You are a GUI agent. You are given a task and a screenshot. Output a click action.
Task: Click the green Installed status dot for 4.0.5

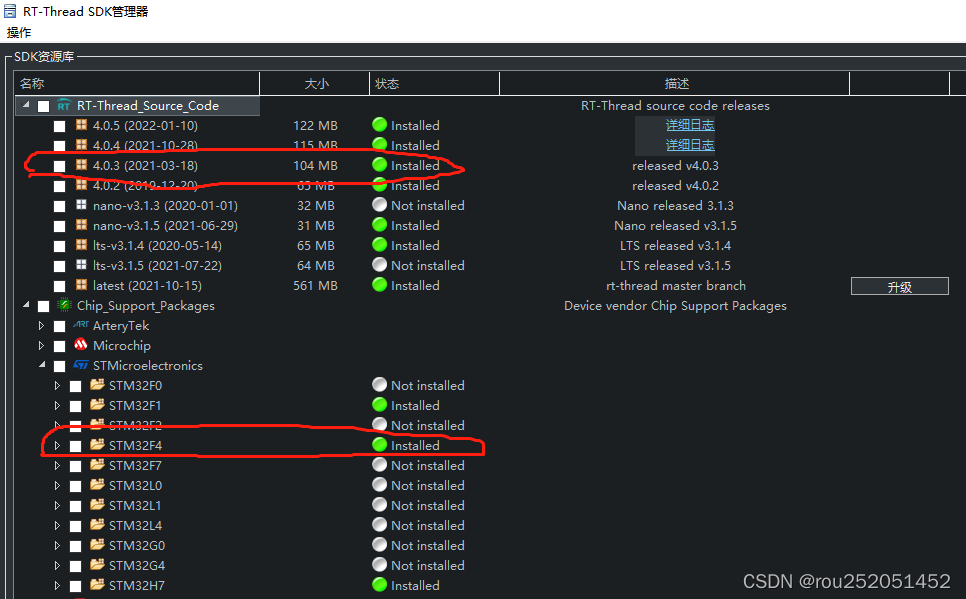[x=380, y=124]
